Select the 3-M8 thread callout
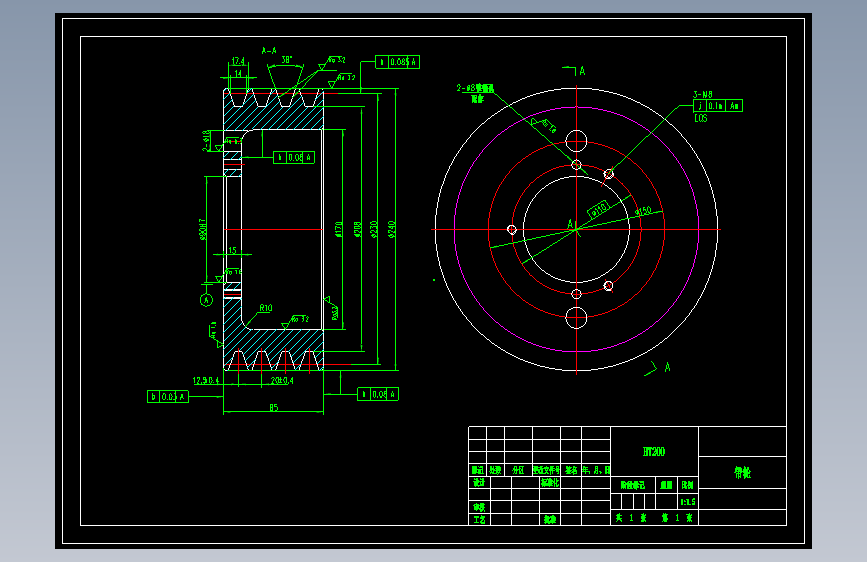This screenshot has width=867, height=562. click(x=703, y=95)
